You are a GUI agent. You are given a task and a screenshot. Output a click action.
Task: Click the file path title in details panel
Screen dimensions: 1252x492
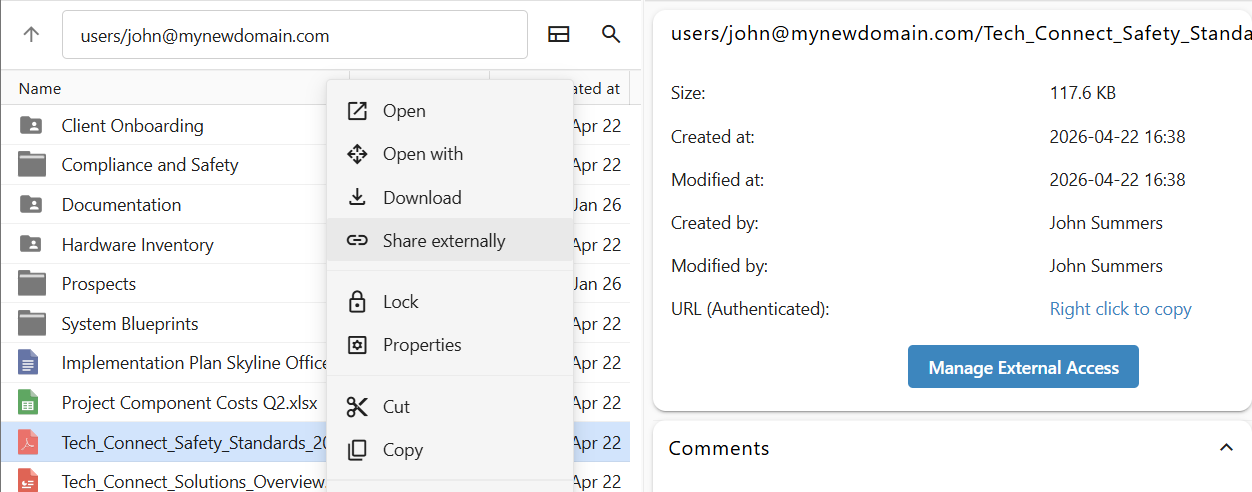(960, 34)
